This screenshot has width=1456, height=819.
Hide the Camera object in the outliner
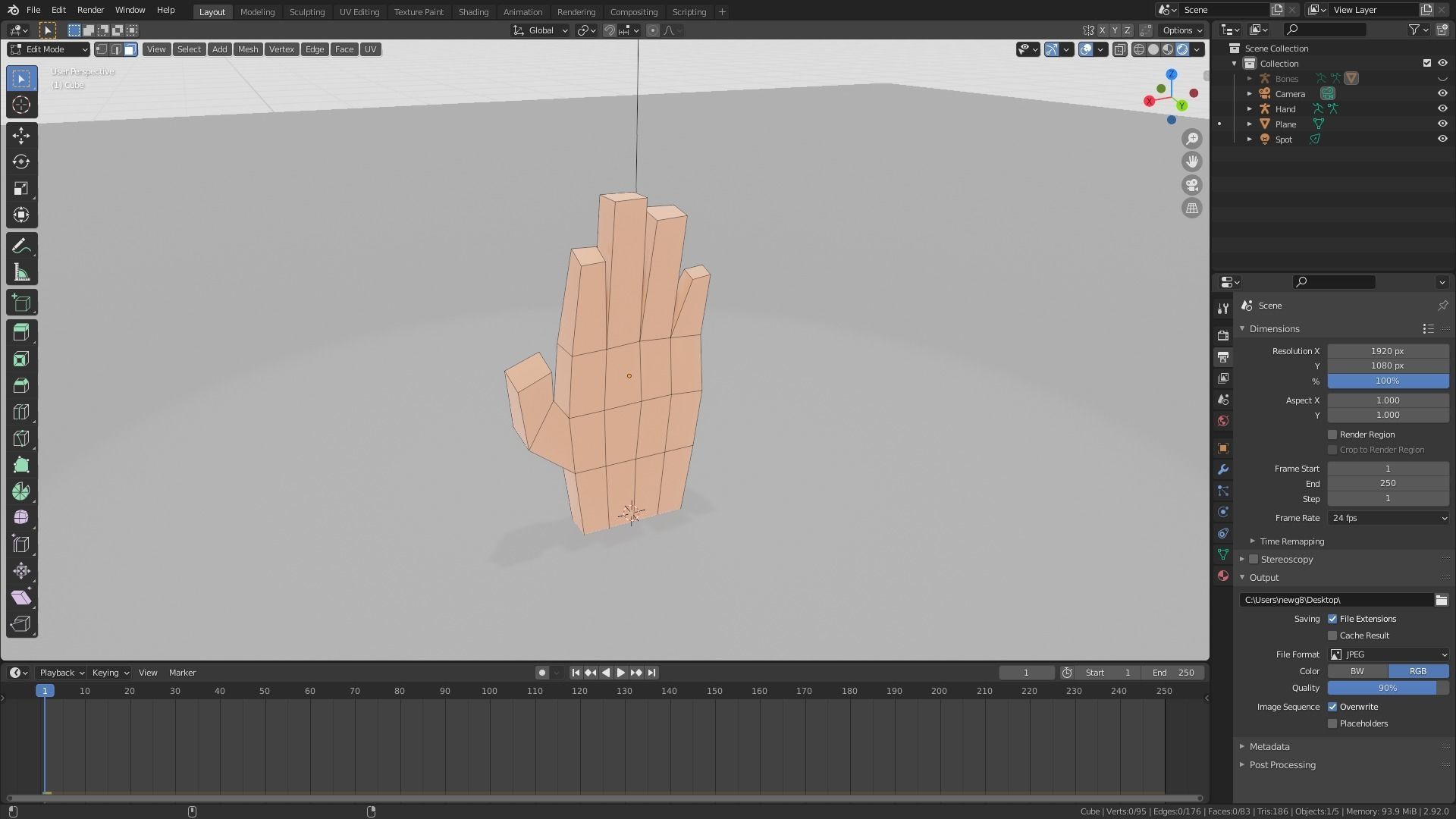pyautogui.click(x=1442, y=93)
